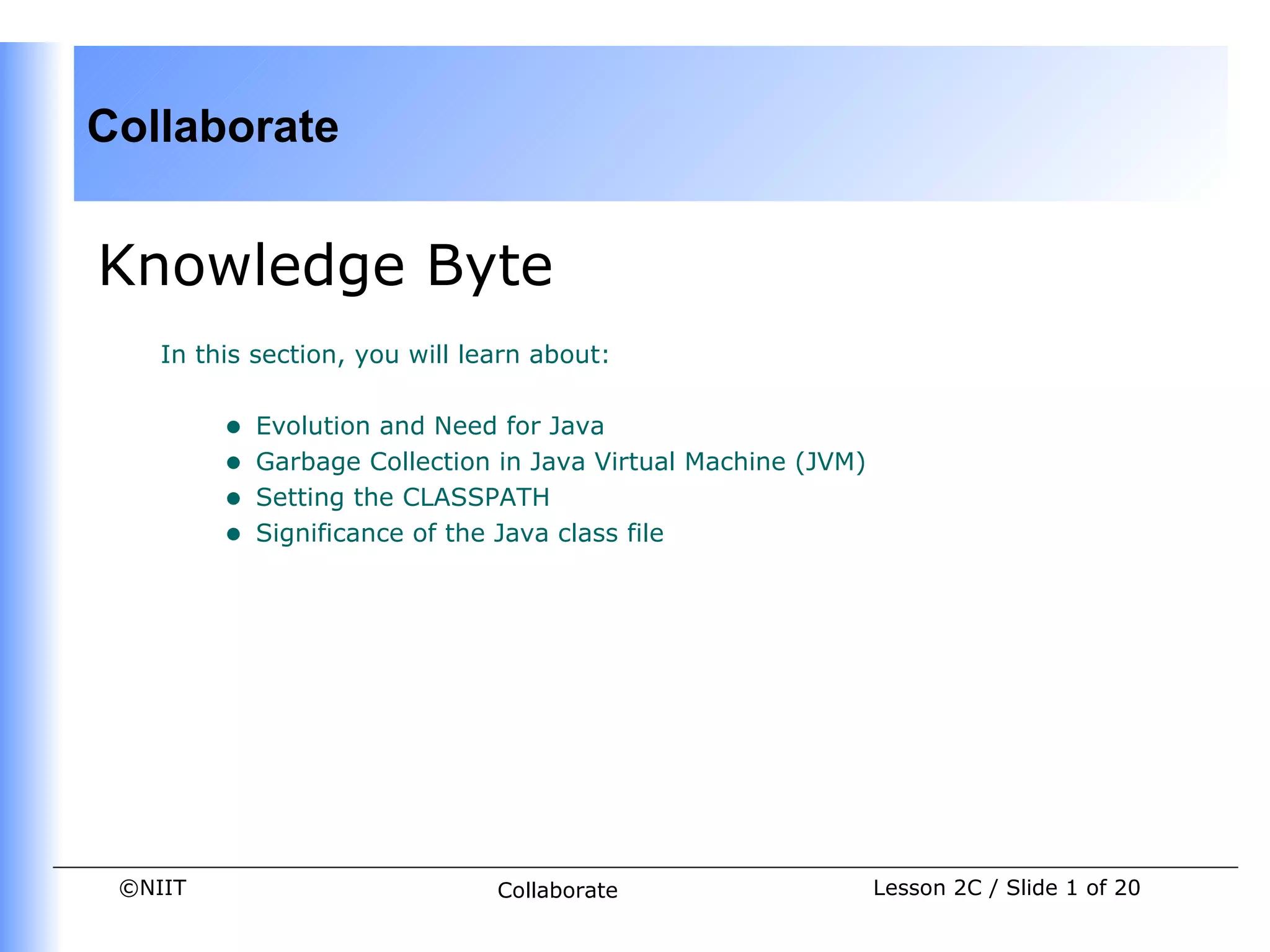Click the bullet dot before Setting the CLASSPATH
Viewport: 1270px width, 952px height.
[233, 498]
